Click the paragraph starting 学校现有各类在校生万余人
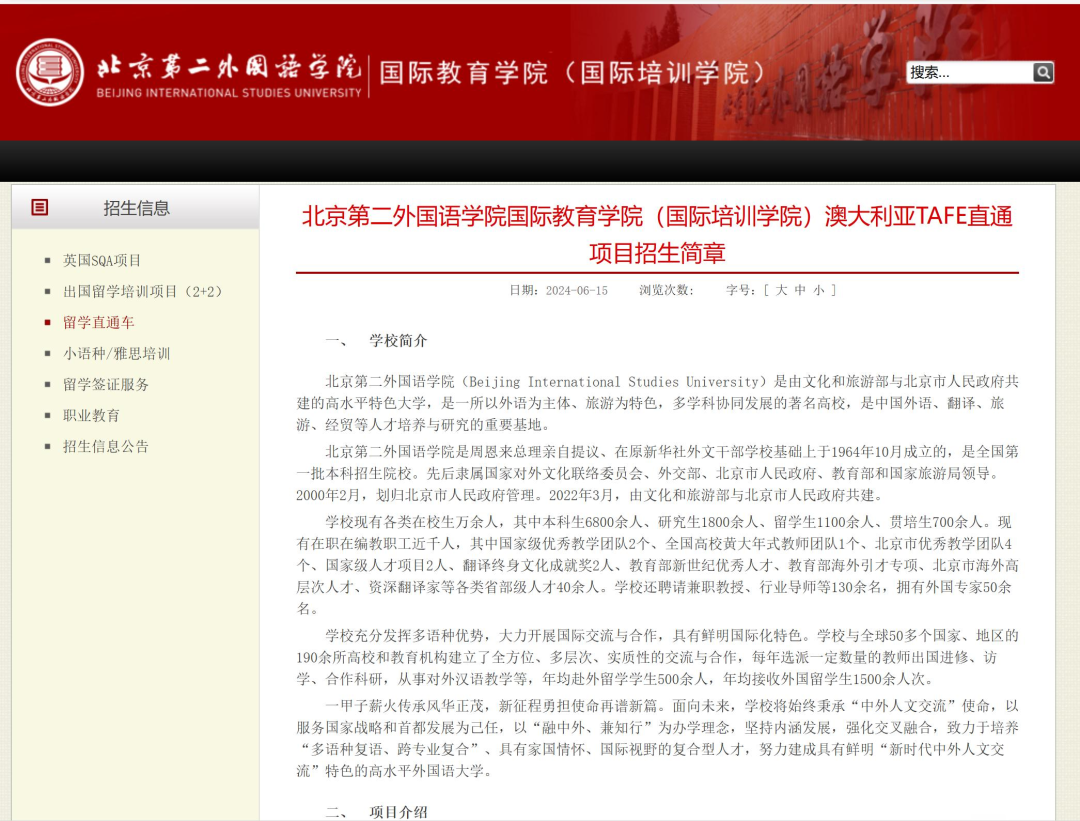 657,565
